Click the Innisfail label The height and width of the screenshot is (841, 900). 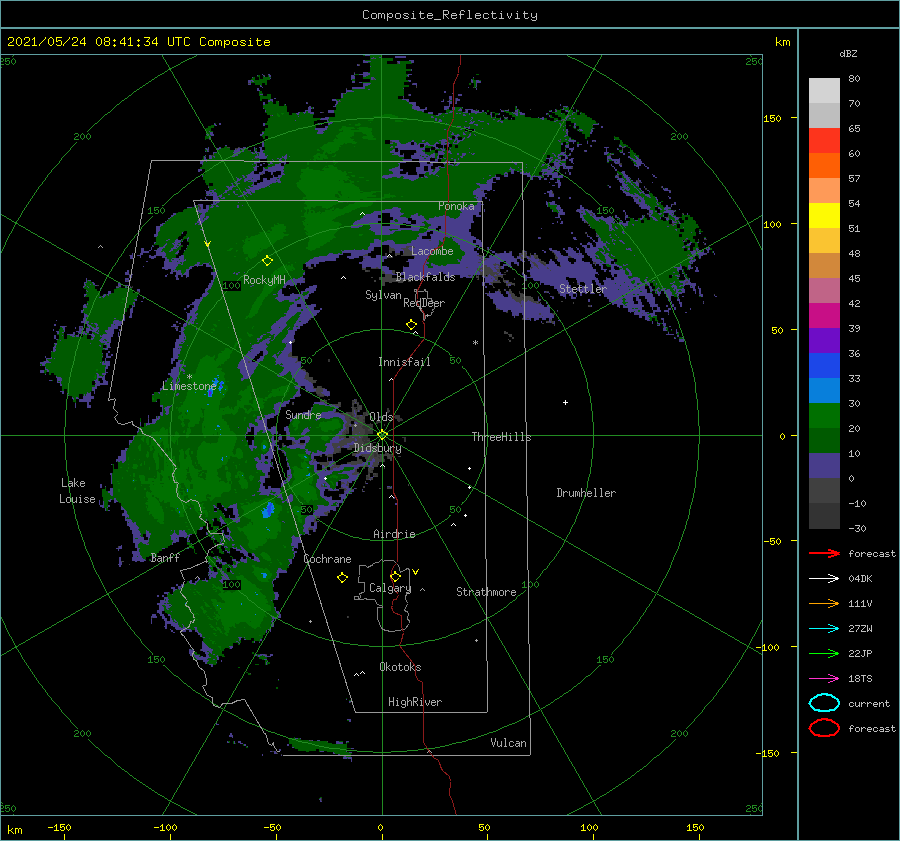coord(404,362)
